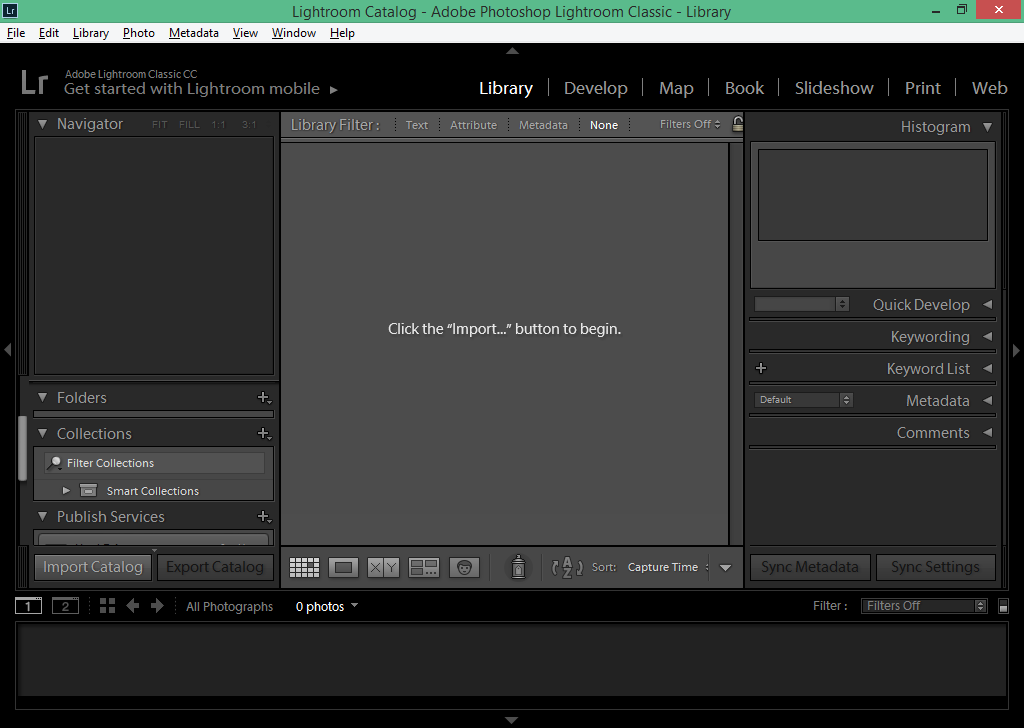The image size is (1024, 728).
Task: Expand the Smart Collections tree item
Action: [66, 490]
